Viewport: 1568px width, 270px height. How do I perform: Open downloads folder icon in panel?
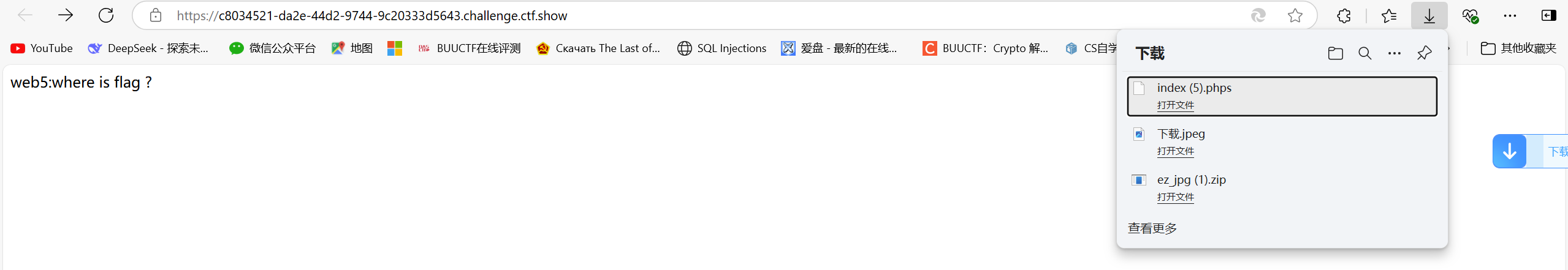point(1336,54)
